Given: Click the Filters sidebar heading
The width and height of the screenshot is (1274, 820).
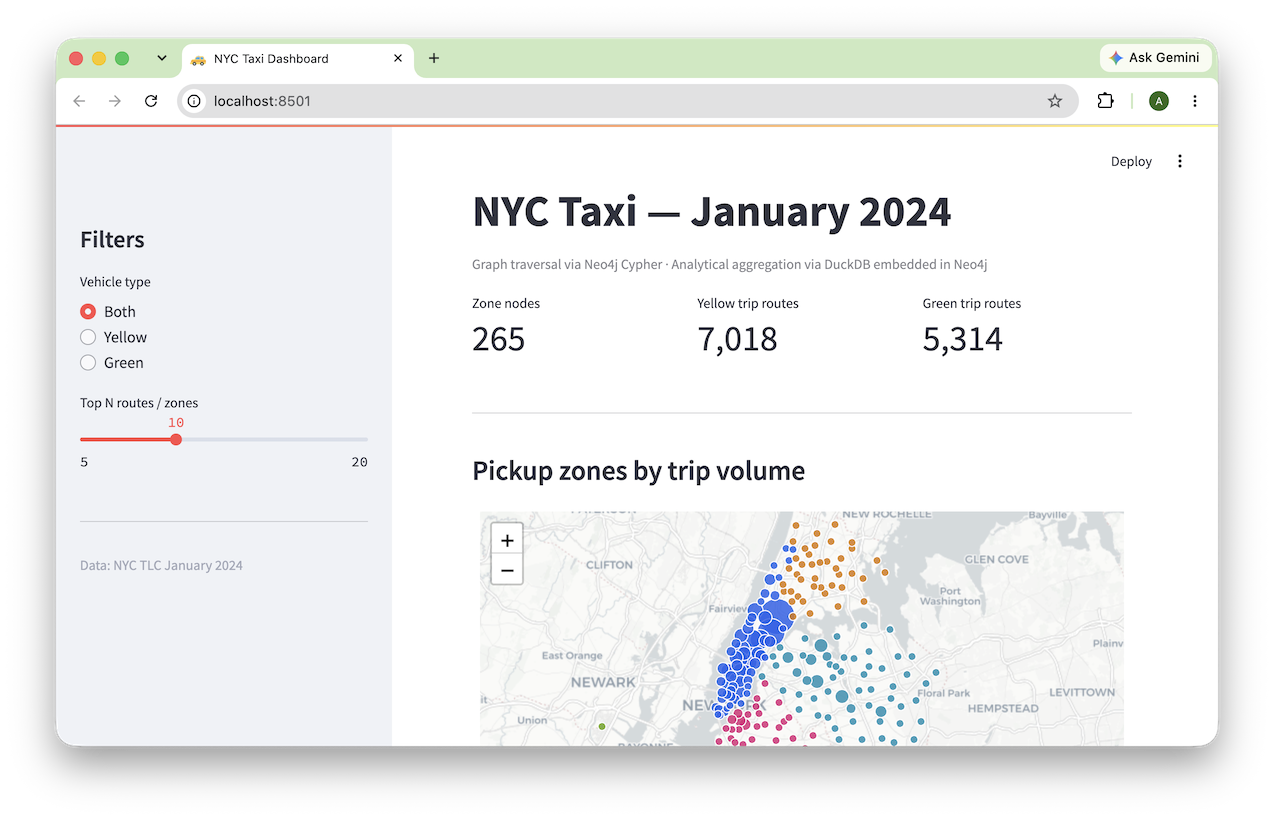Looking at the screenshot, I should (112, 240).
